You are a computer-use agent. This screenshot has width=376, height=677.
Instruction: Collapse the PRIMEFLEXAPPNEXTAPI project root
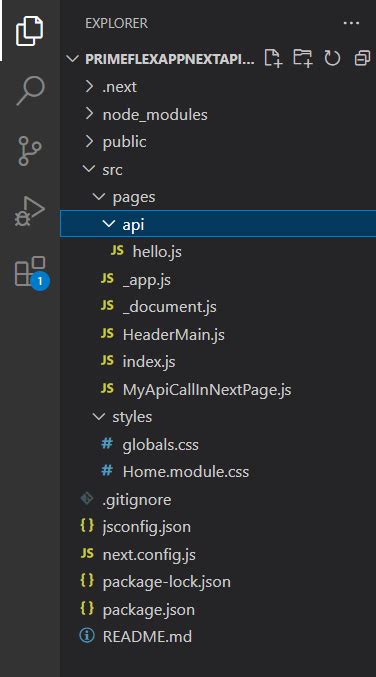coord(73,59)
